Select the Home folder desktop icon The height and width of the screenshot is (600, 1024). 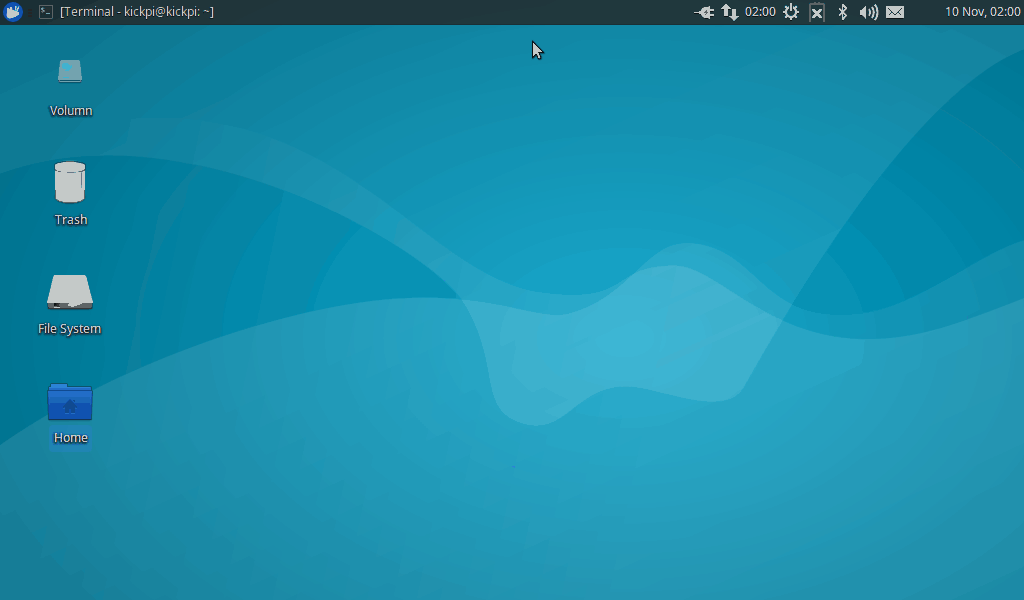click(x=70, y=401)
